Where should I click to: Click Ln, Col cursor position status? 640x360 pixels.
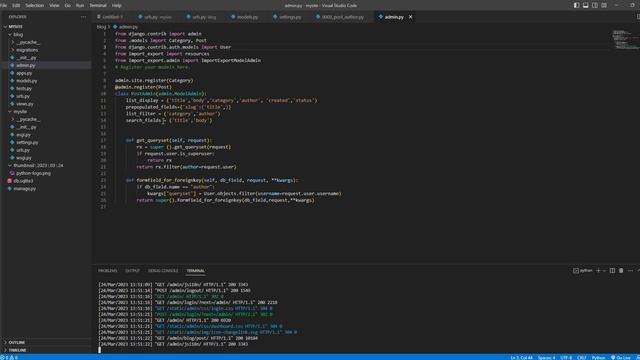[521, 357]
